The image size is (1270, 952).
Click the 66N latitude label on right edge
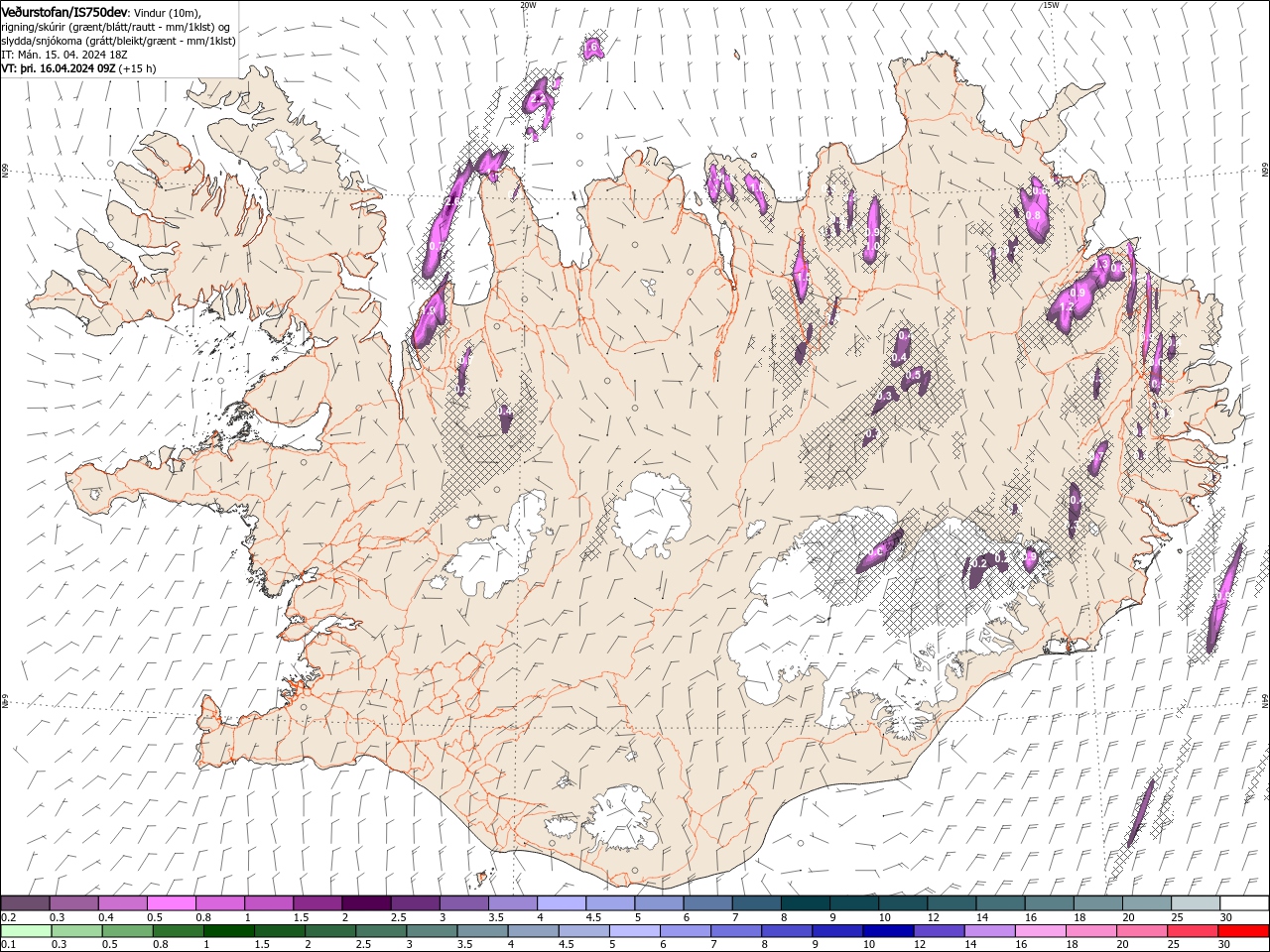point(1265,171)
